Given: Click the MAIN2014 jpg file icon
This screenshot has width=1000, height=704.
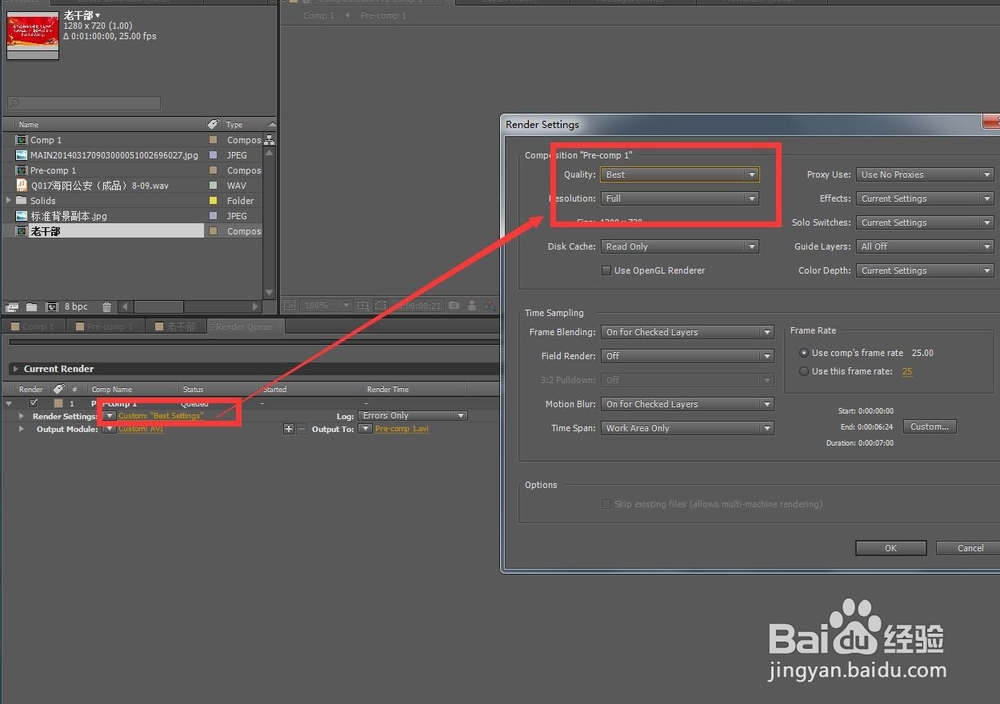Looking at the screenshot, I should [22, 155].
